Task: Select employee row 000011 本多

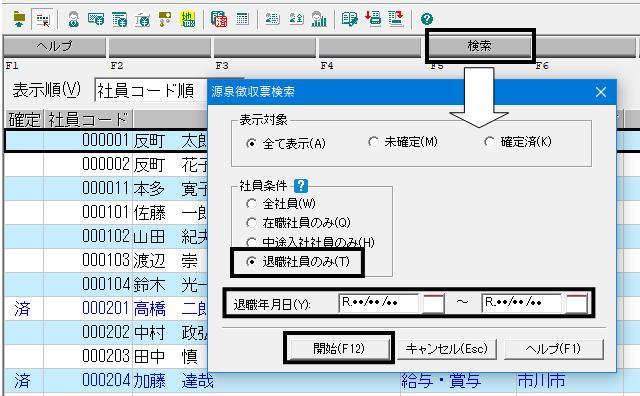Action: click(x=106, y=189)
